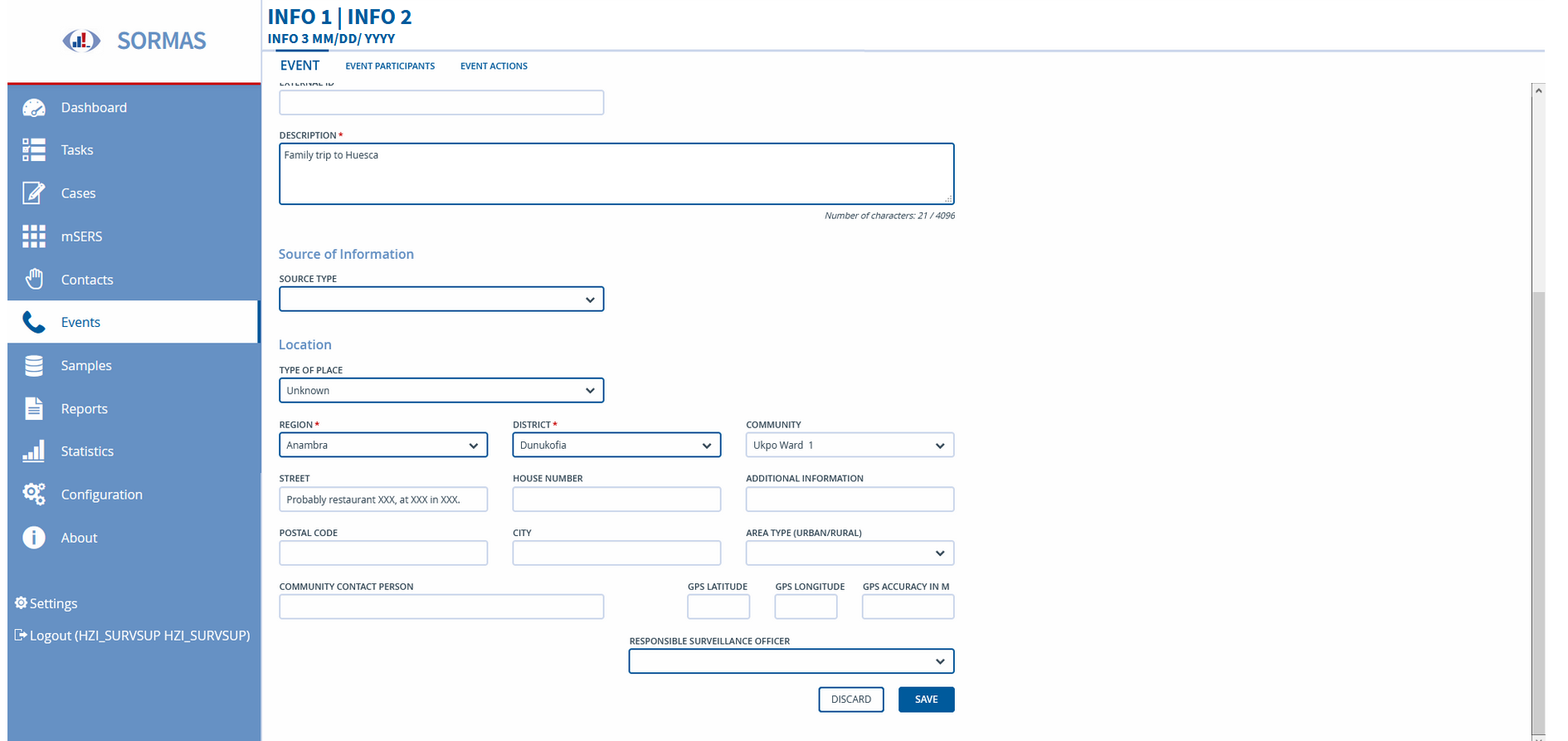
Task: Click the scrollbar up arrow
Action: tap(1538, 90)
